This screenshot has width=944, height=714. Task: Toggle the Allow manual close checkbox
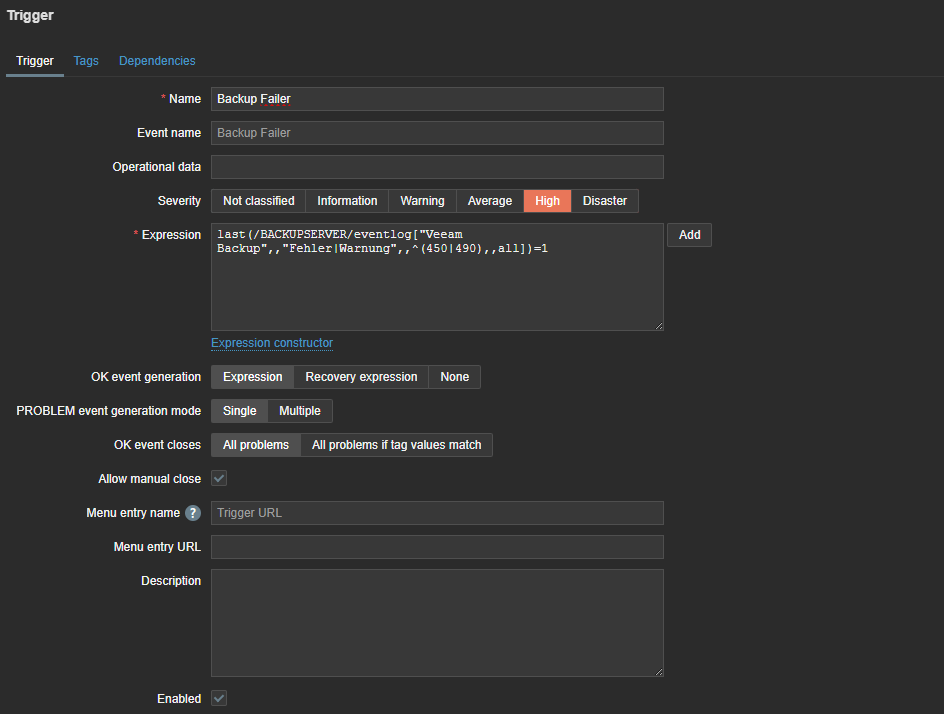(219, 479)
